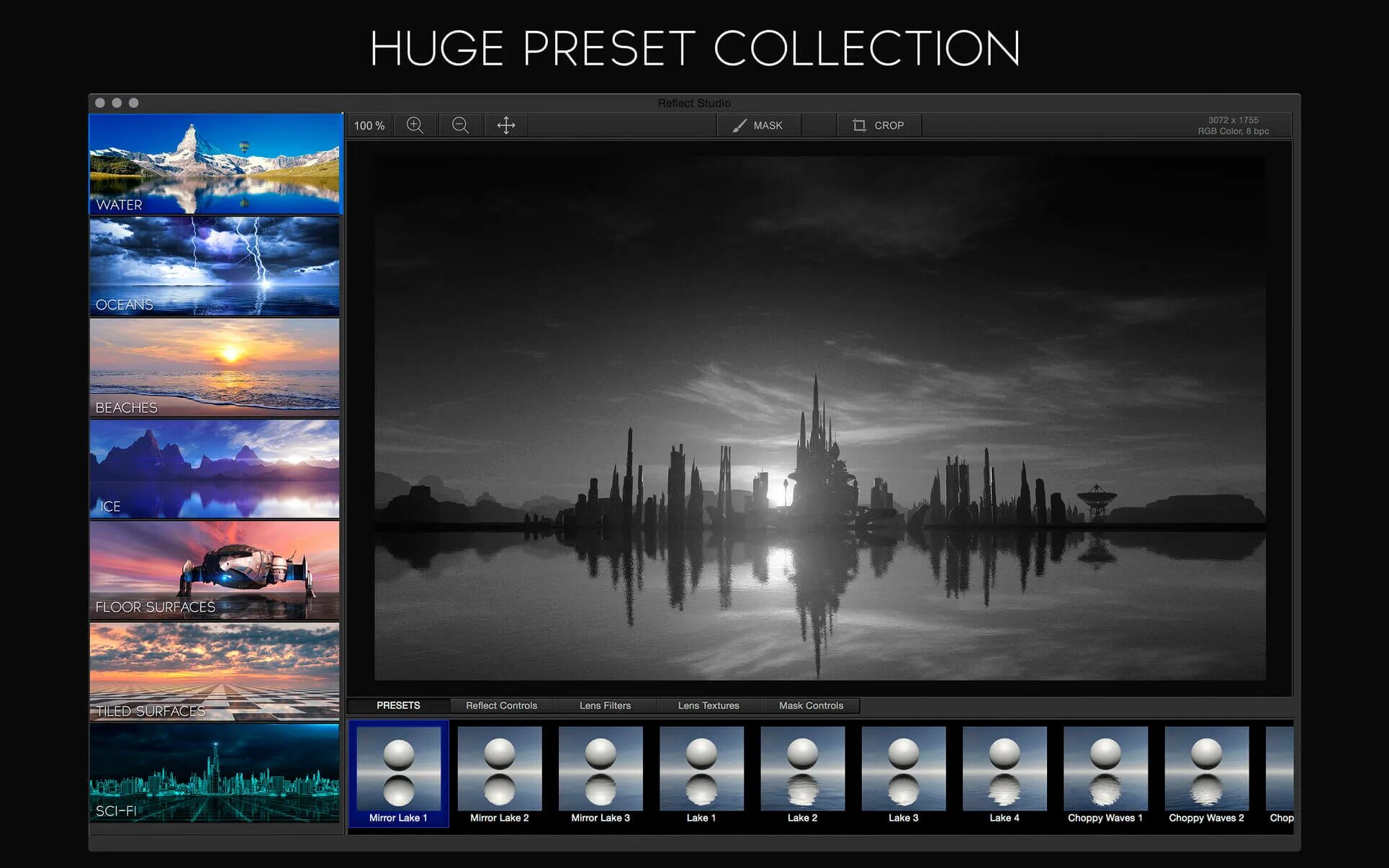Screen dimensions: 1389x868
Task: Switch to the Reflect Controls tab
Action: (x=501, y=705)
